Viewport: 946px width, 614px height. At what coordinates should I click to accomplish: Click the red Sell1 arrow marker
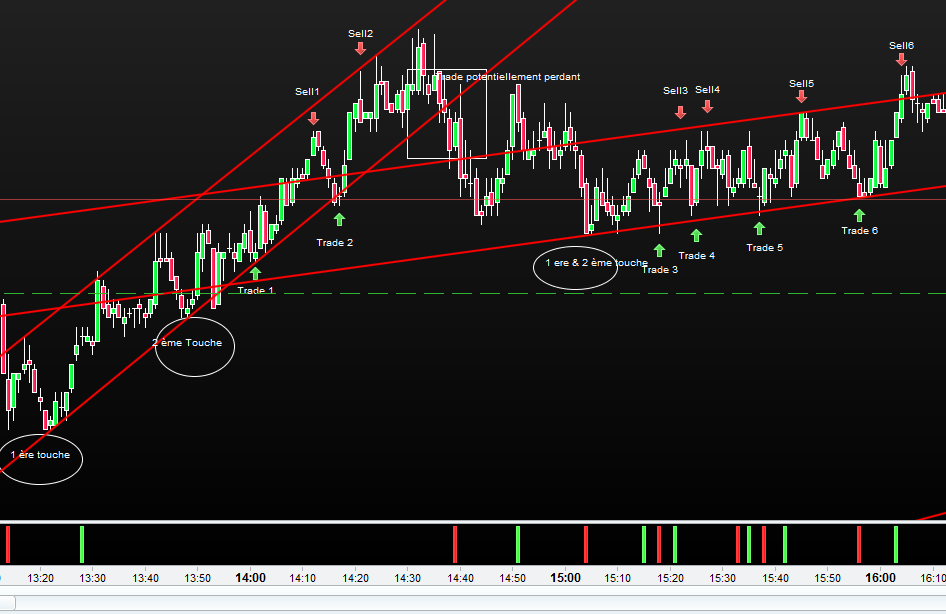(314, 118)
